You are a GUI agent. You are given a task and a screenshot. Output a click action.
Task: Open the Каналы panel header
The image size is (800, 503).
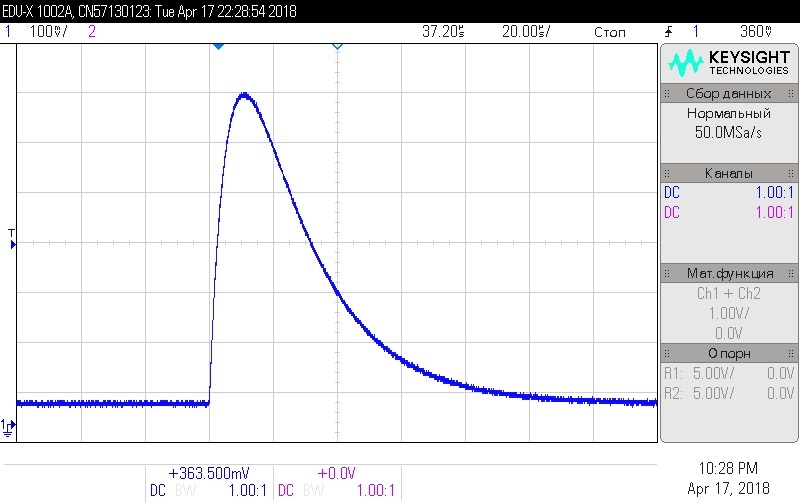pyautogui.click(x=729, y=173)
